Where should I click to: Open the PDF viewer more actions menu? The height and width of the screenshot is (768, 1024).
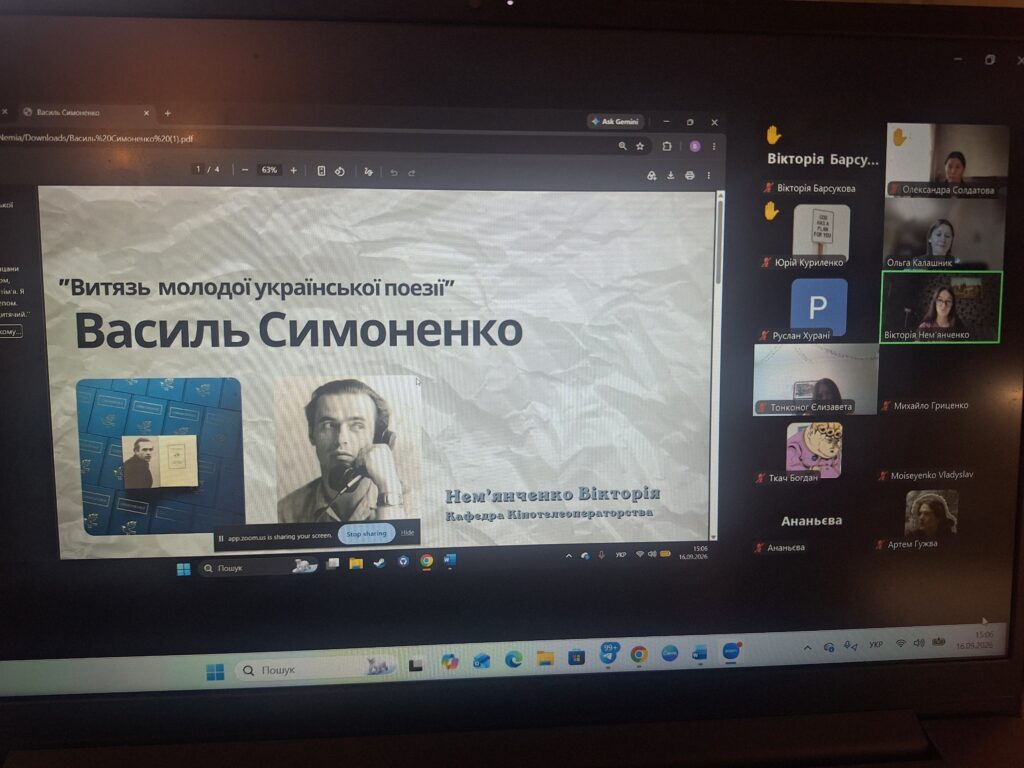pos(709,175)
